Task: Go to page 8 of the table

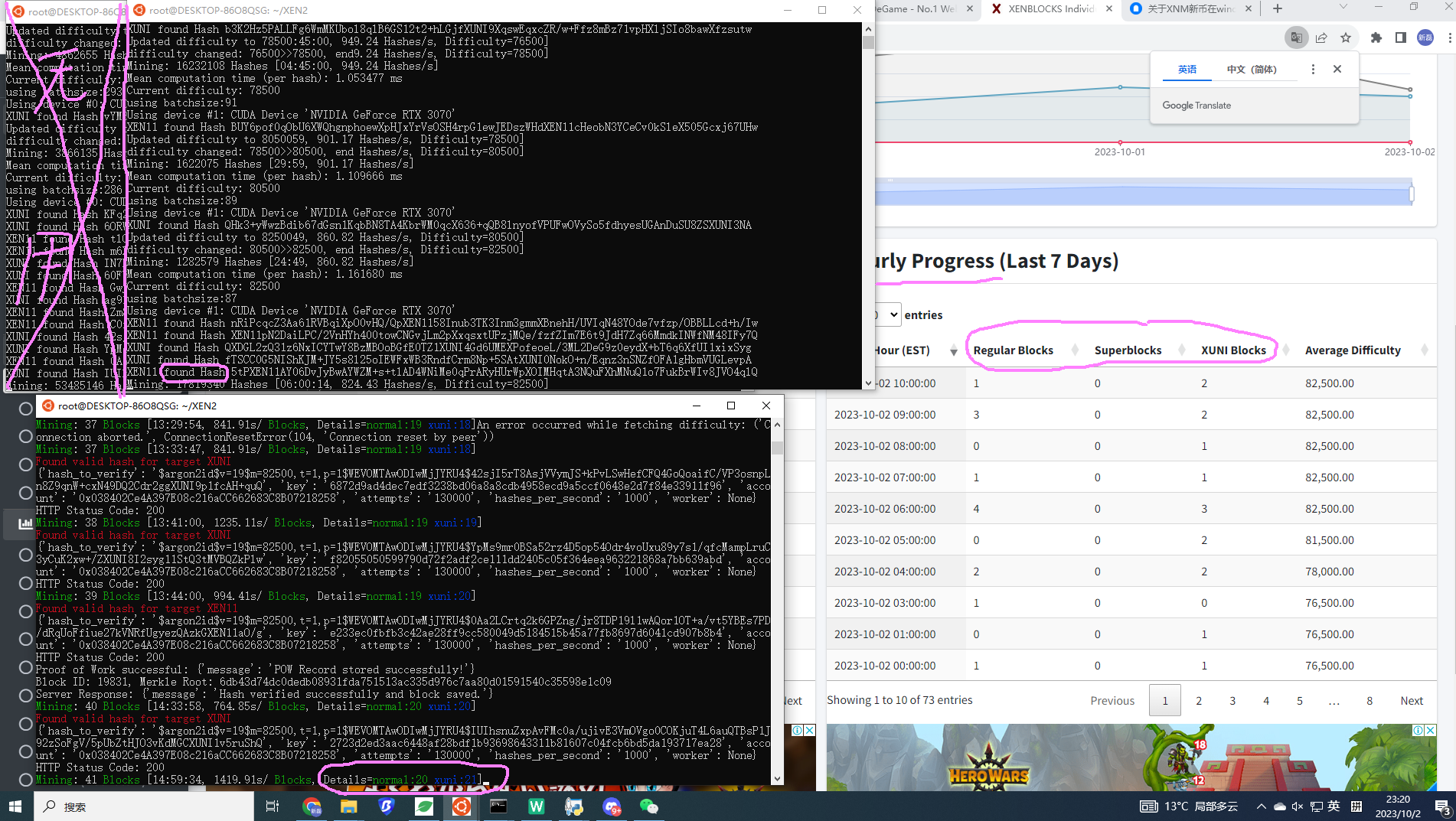Action: point(1369,700)
